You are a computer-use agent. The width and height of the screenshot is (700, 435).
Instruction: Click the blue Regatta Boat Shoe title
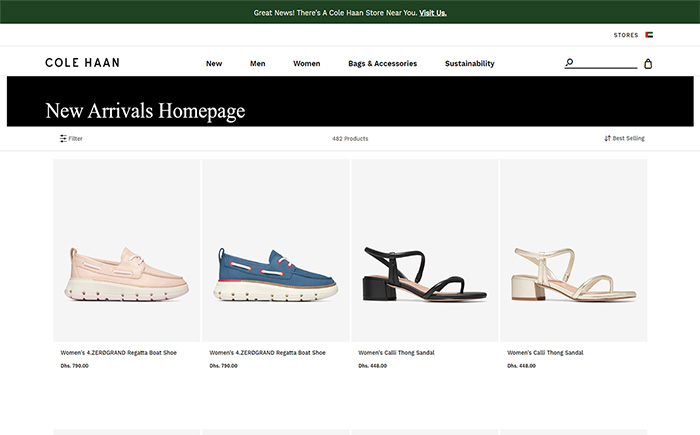click(x=267, y=353)
